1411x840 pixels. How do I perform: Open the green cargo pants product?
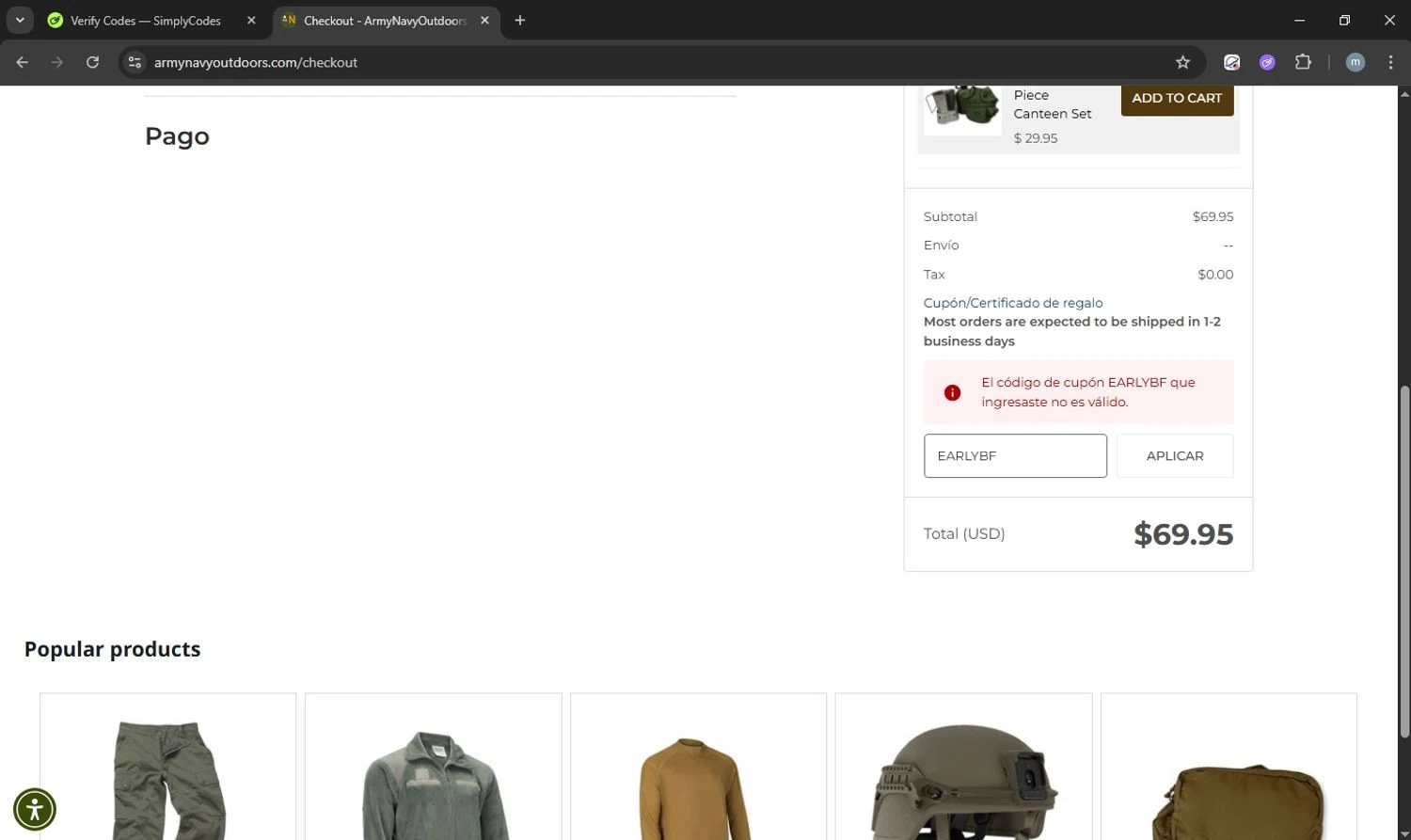pyautogui.click(x=168, y=767)
